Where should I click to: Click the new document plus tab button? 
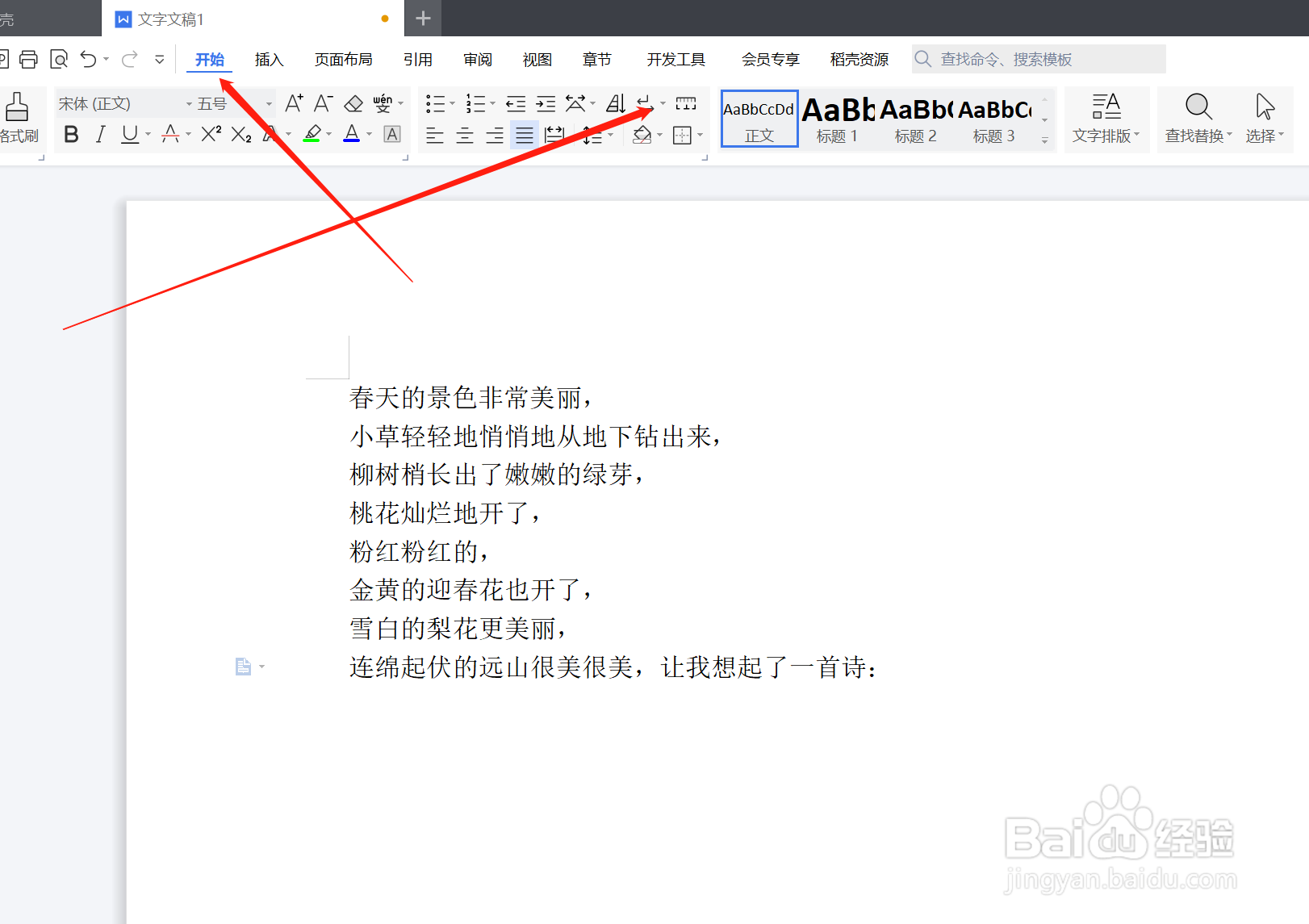(423, 18)
